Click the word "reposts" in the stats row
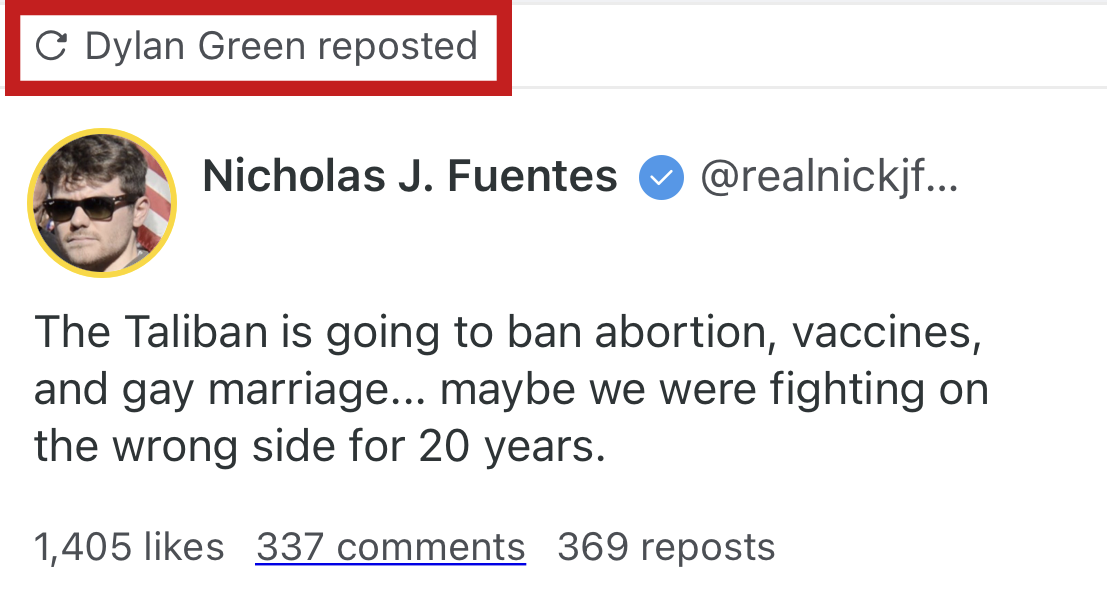This screenshot has height=593, width=1107. click(x=708, y=547)
